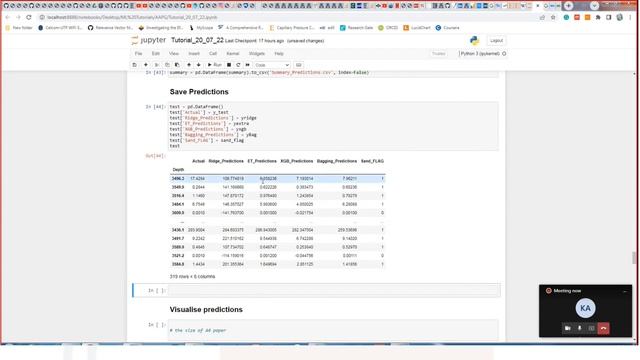Viewport: 640px width, 360px height.
Task: Insert cell below using plus icon
Action: [x=146, y=65]
